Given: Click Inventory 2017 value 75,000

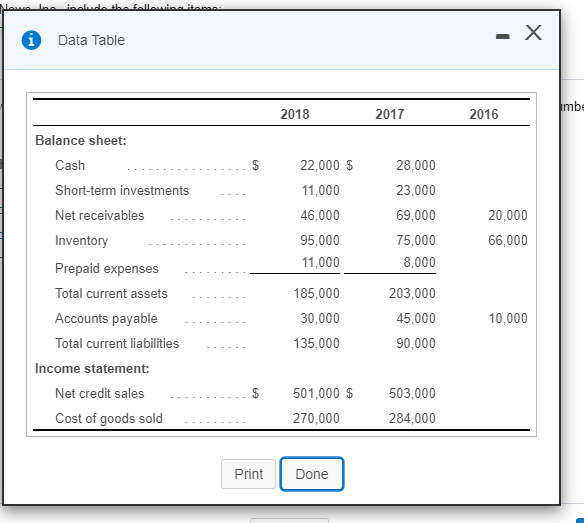Looking at the screenshot, I should [416, 240].
